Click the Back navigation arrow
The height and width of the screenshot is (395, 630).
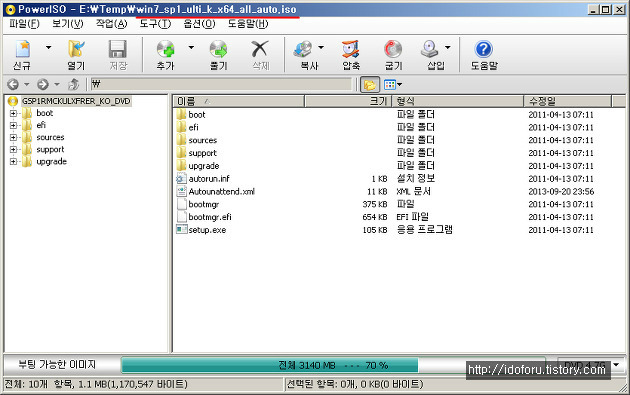(x=13, y=84)
